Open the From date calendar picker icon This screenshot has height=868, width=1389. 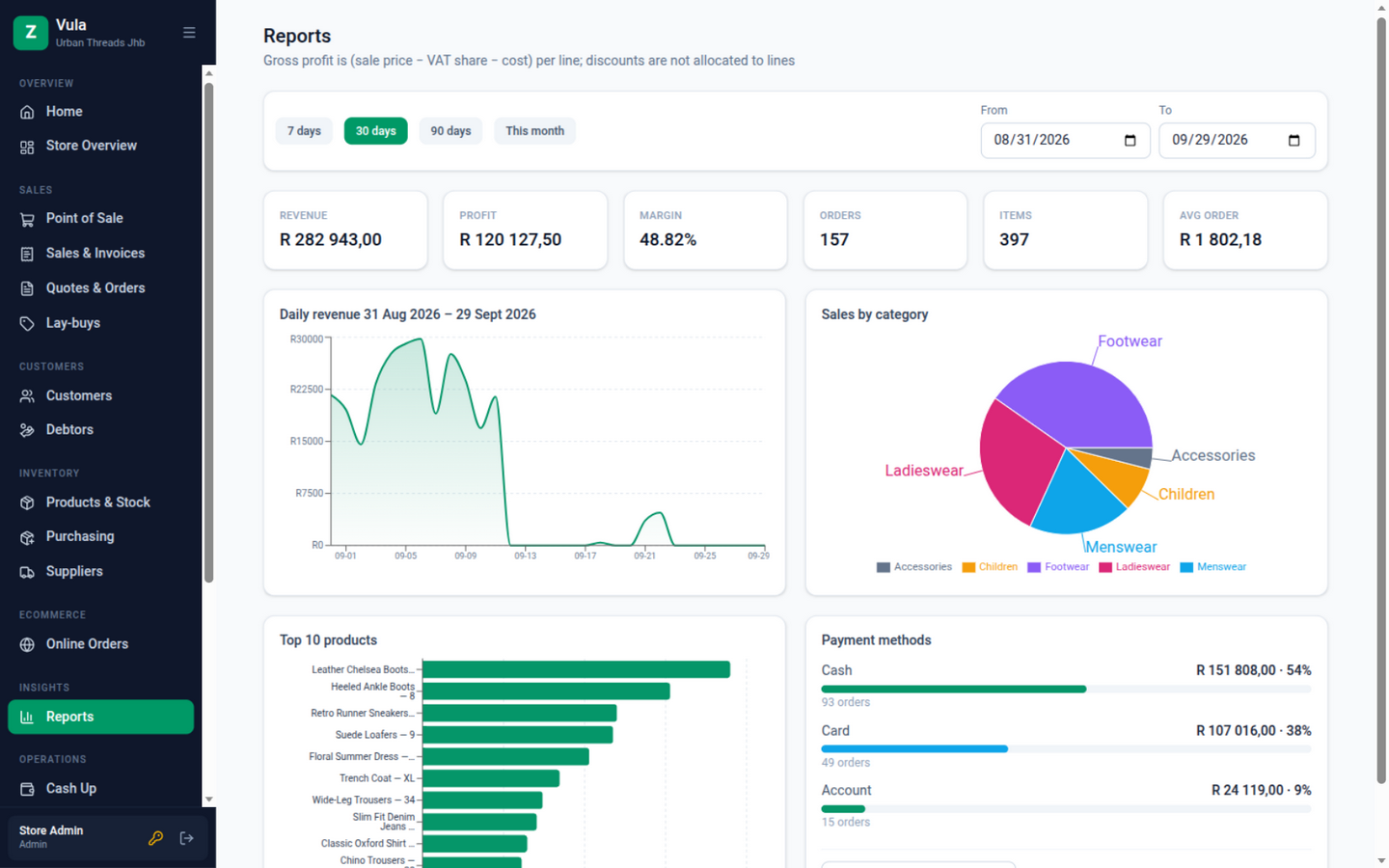click(1130, 141)
